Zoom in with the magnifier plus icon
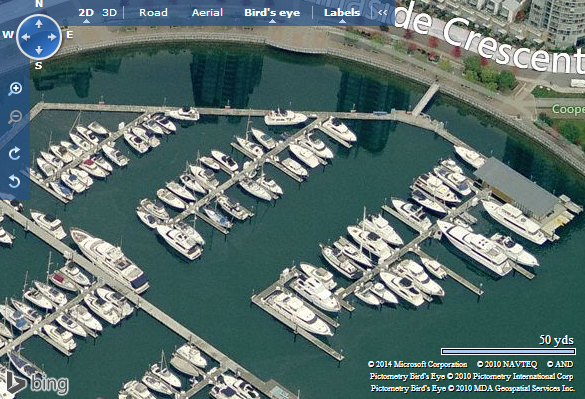Viewport: 585px width, 399px height. [15, 89]
